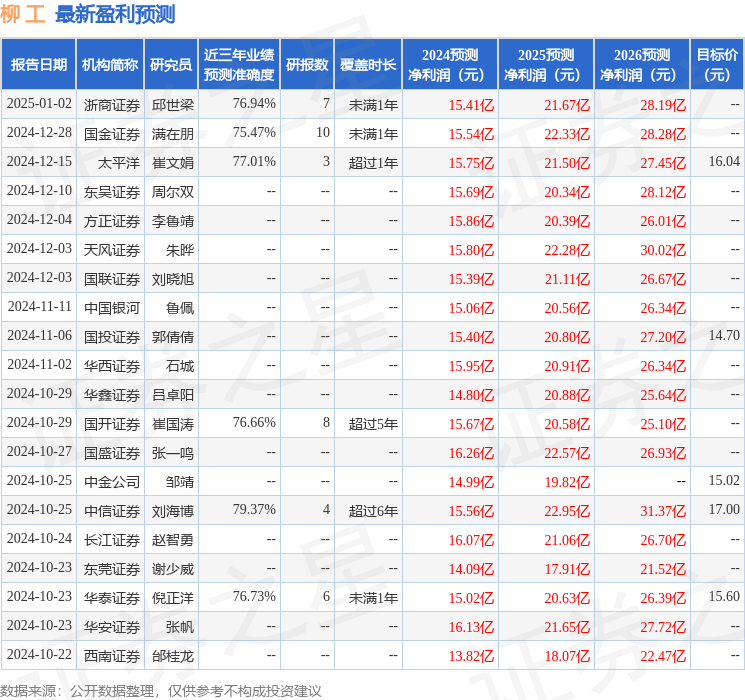Select researcher 邱世梁
Image resolution: width=745 pixels, height=700 pixels.
173,105
